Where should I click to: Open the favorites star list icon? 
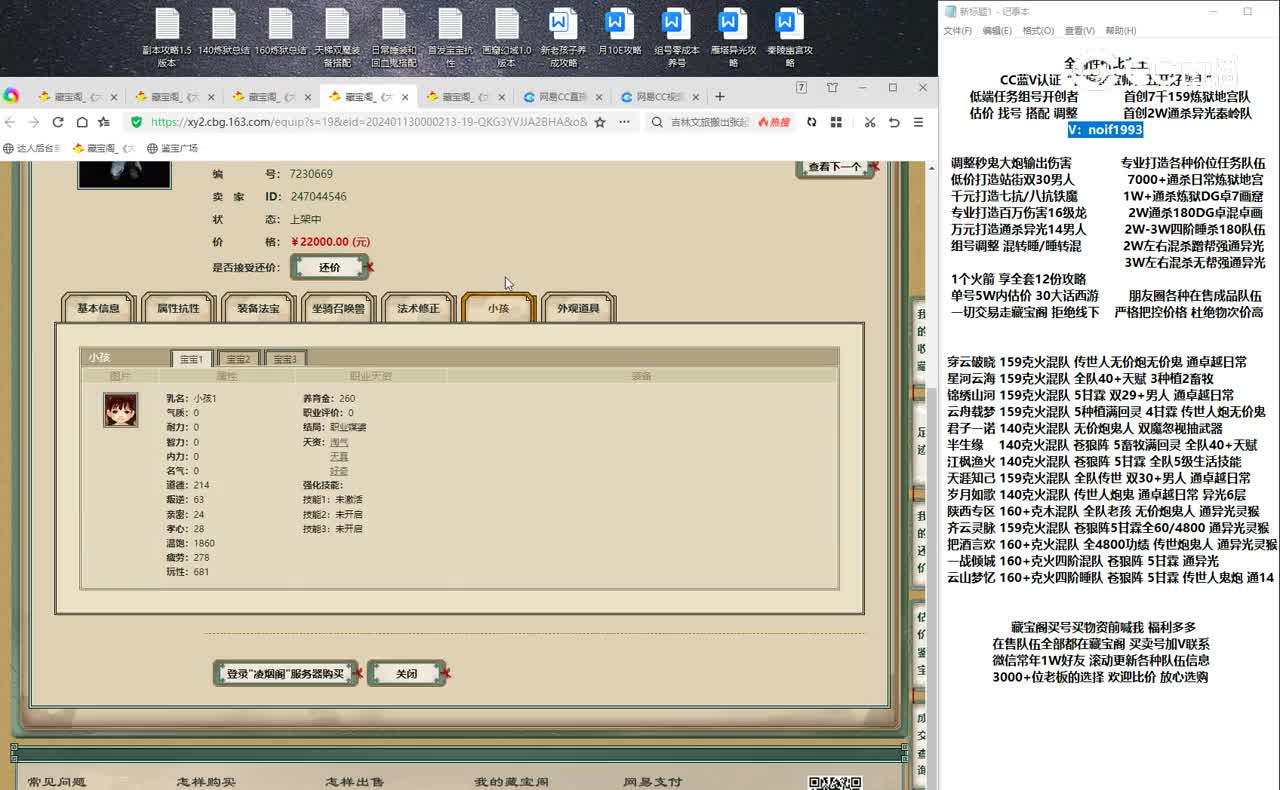coord(104,122)
